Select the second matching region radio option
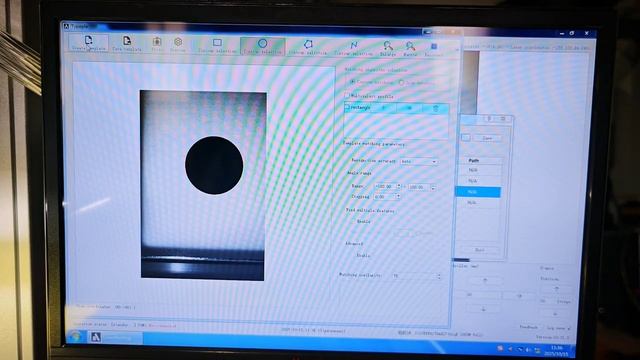The width and height of the screenshot is (640, 360). 402,82
